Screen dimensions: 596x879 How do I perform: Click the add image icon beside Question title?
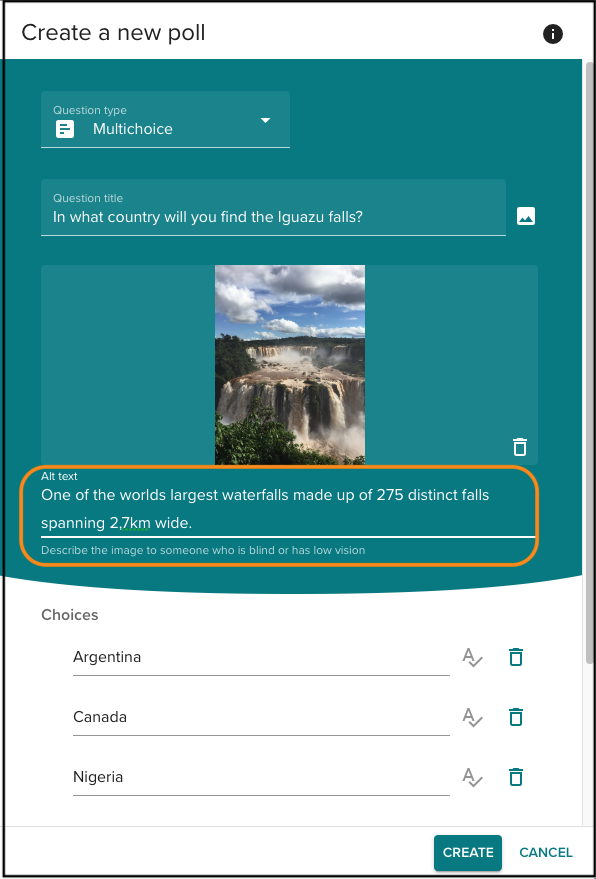(x=525, y=216)
